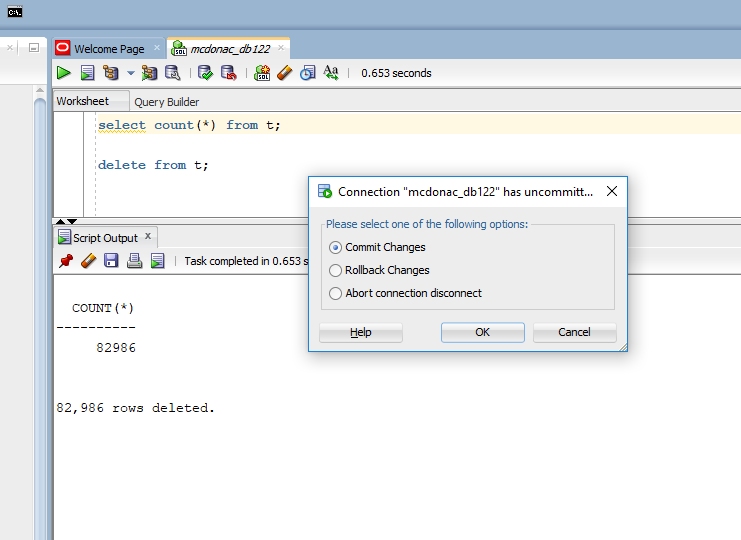Image resolution: width=741 pixels, height=540 pixels.
Task: Click the green Run Statement icon
Action: [63, 73]
